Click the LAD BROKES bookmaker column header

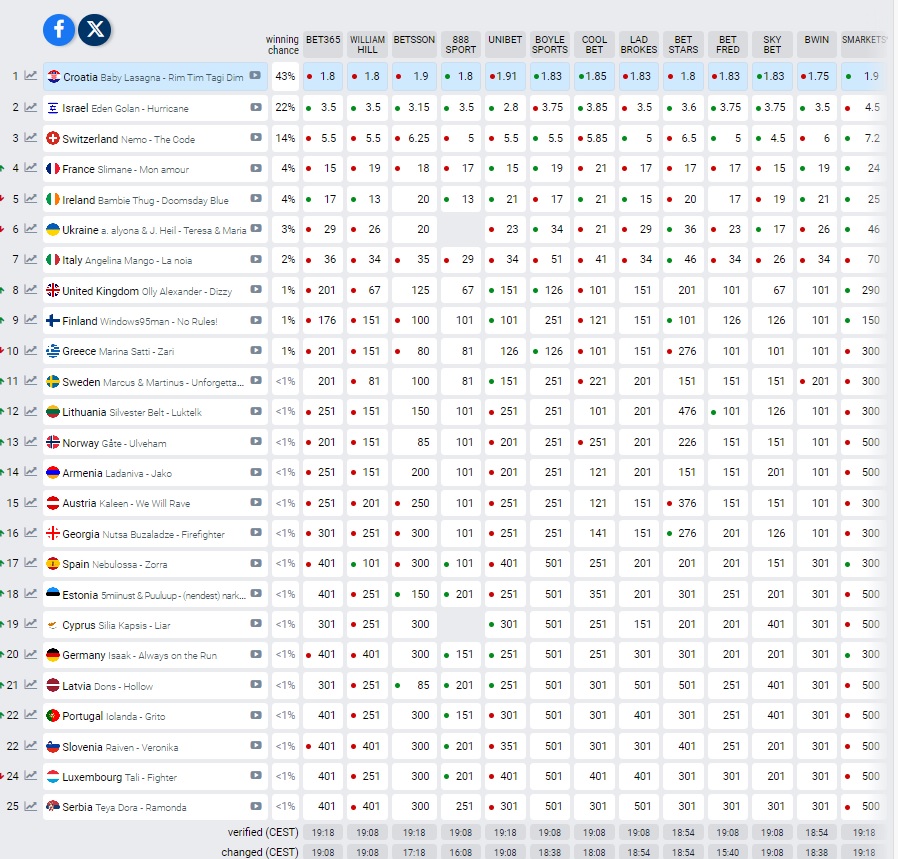click(639, 44)
